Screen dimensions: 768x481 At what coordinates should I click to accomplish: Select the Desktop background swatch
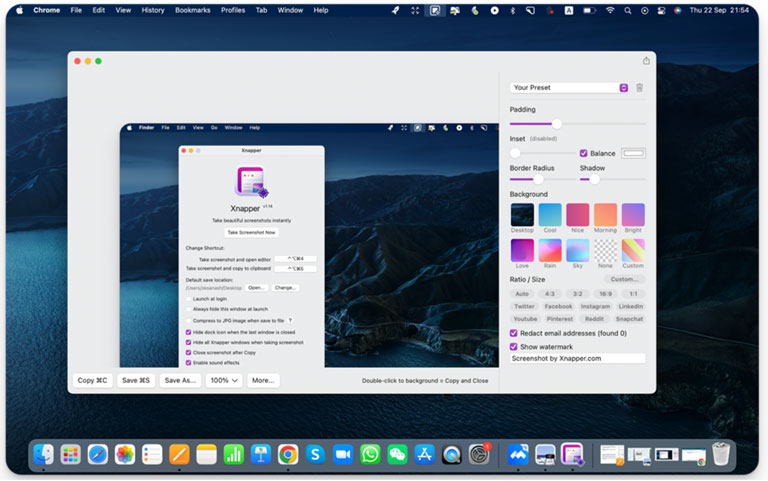pyautogui.click(x=522, y=215)
